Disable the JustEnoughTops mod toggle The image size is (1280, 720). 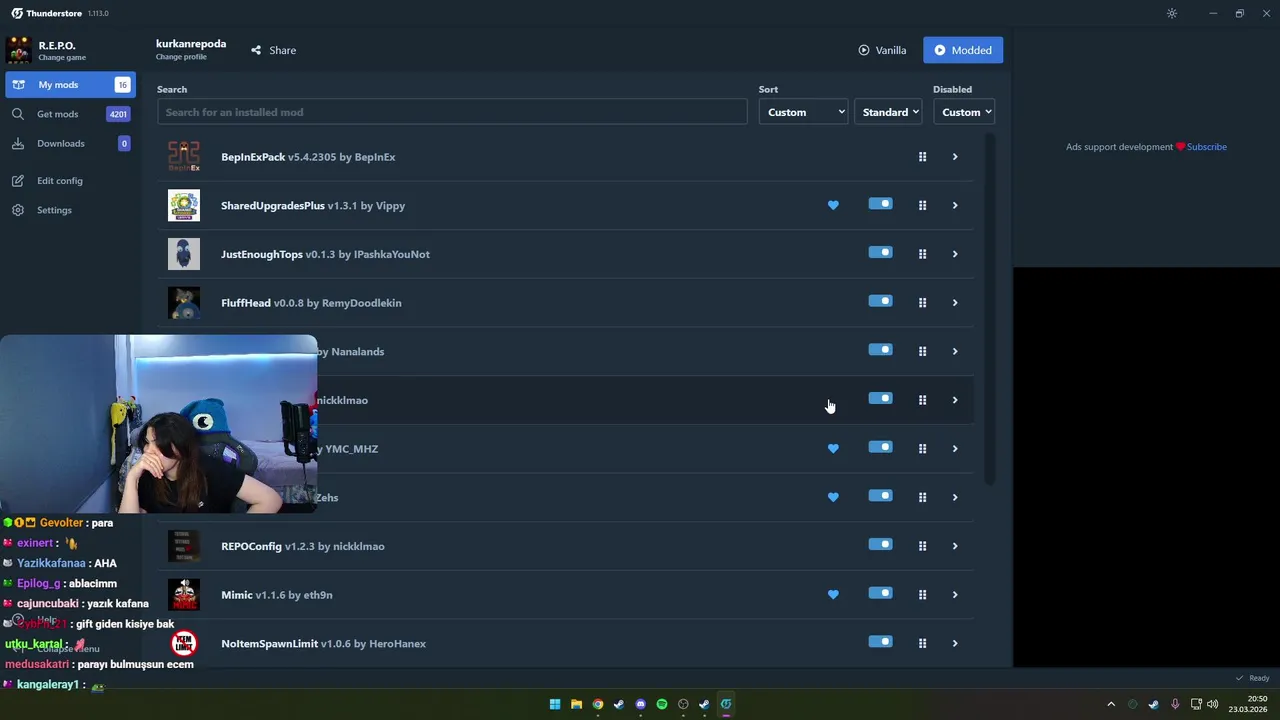(x=880, y=253)
